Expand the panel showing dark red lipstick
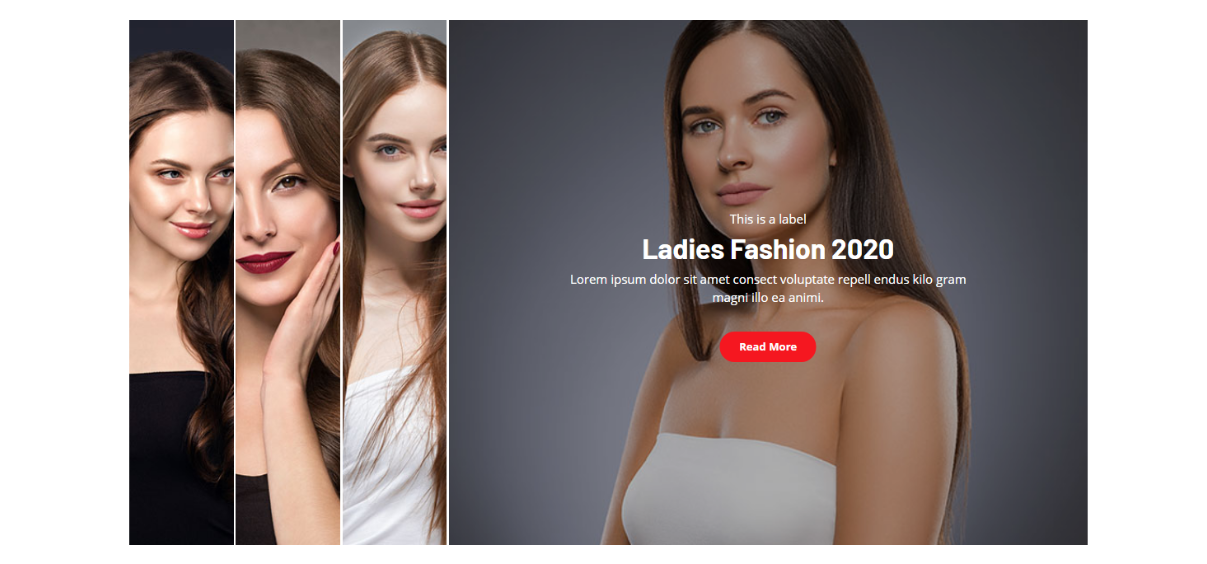Viewport: 1207px width, 564px height. pyautogui.click(x=288, y=282)
